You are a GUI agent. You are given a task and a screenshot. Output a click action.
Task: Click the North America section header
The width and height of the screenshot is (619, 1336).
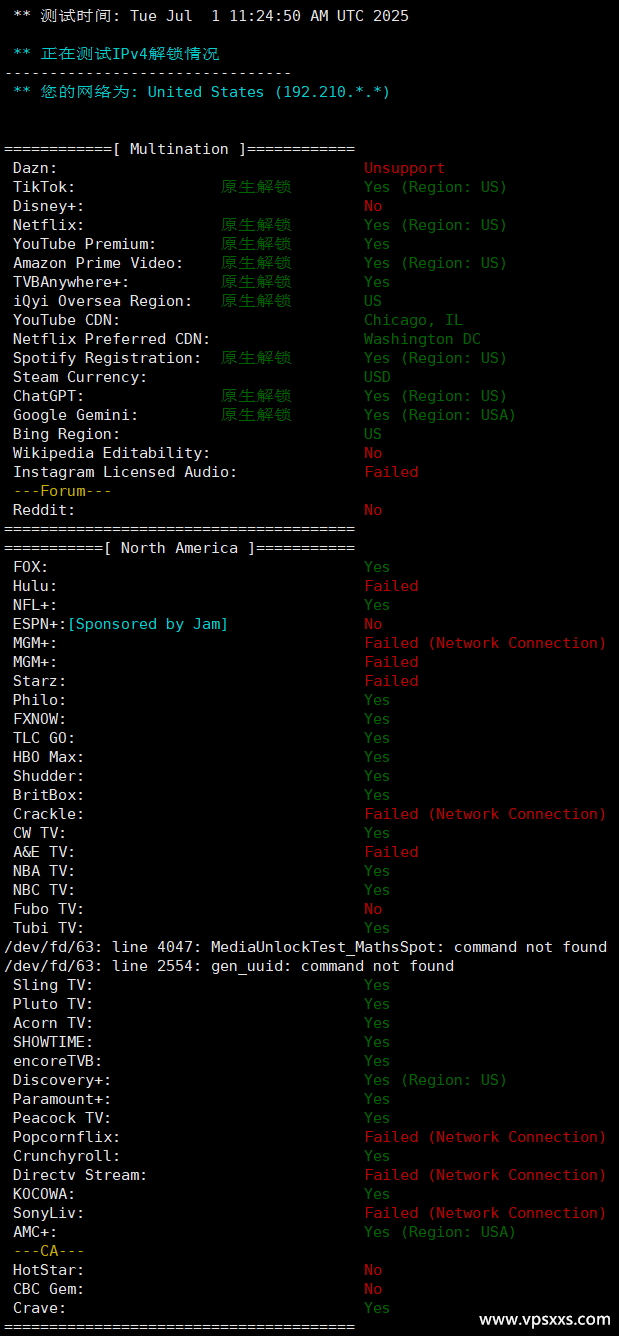click(180, 548)
